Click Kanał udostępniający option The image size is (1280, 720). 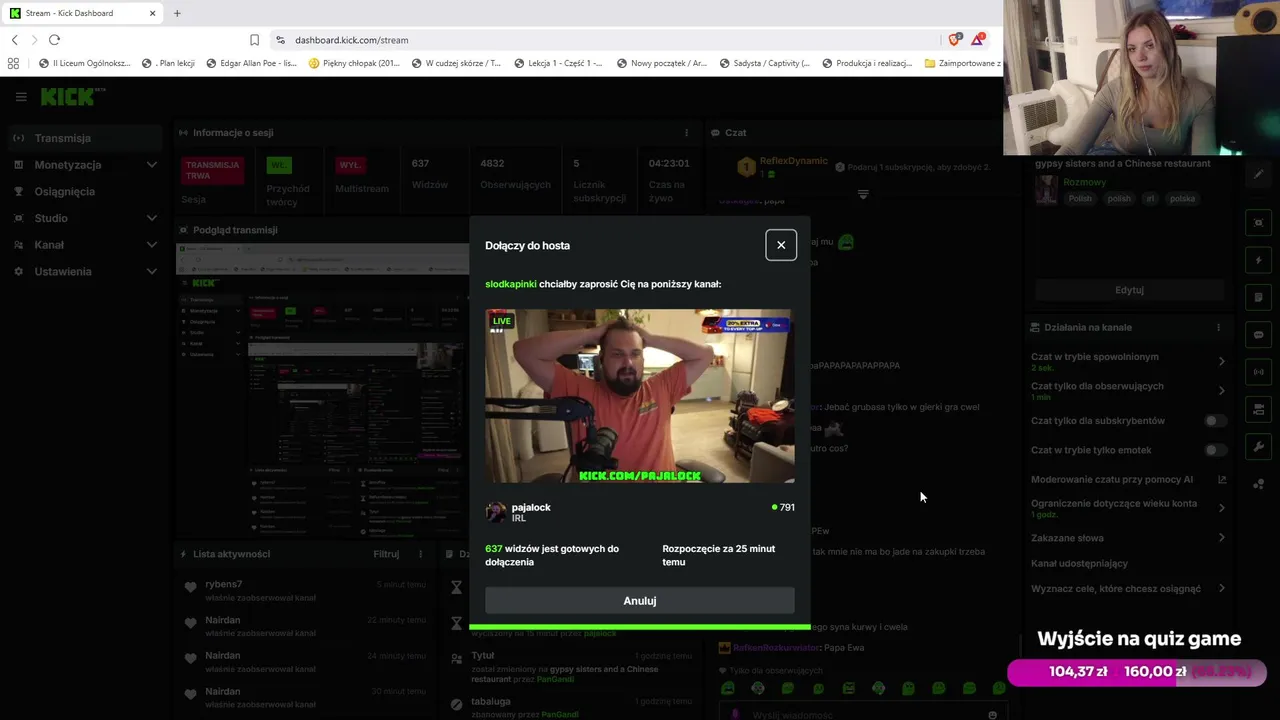tap(1079, 564)
